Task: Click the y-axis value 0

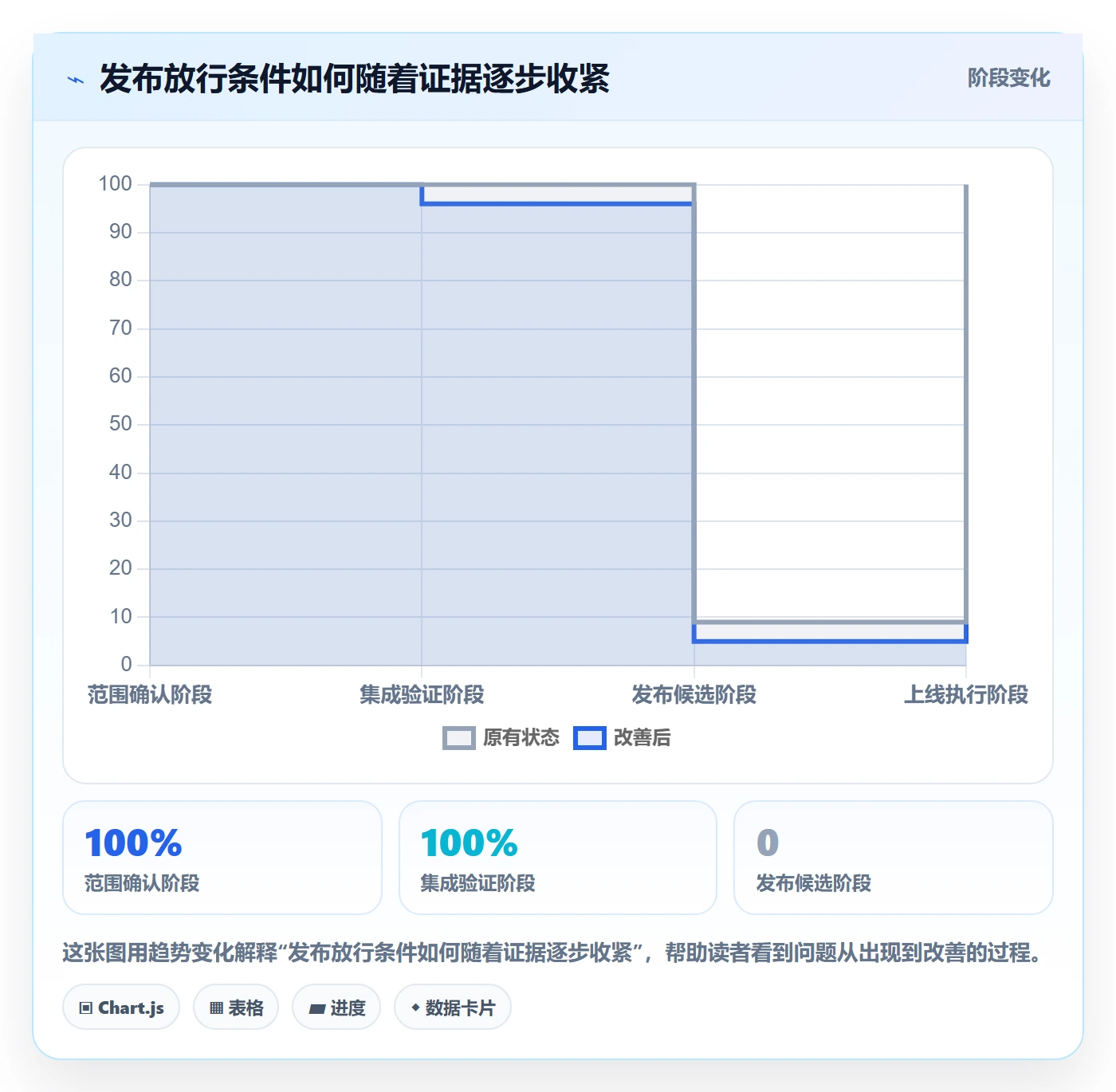Action: click(126, 665)
